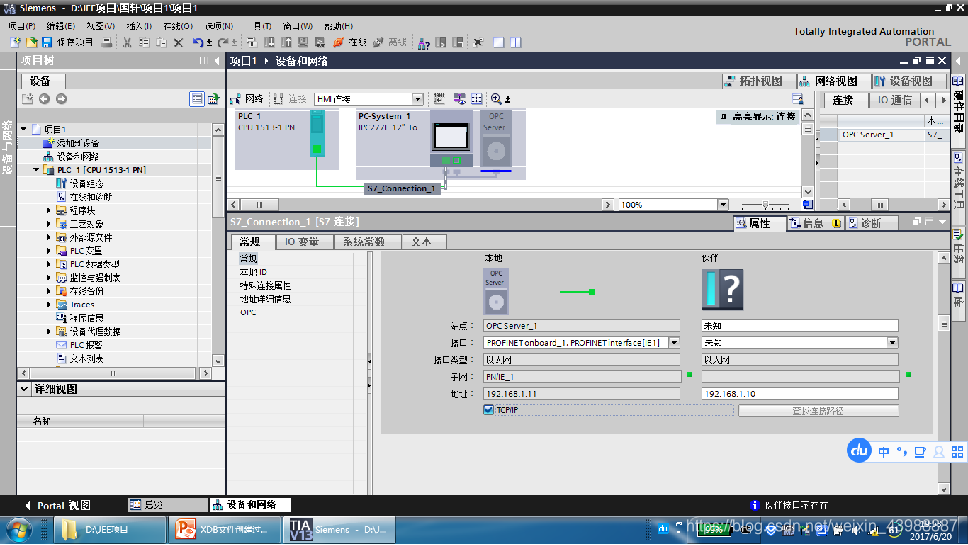
Task: Click the open project toolbar icon
Action: (x=31, y=43)
